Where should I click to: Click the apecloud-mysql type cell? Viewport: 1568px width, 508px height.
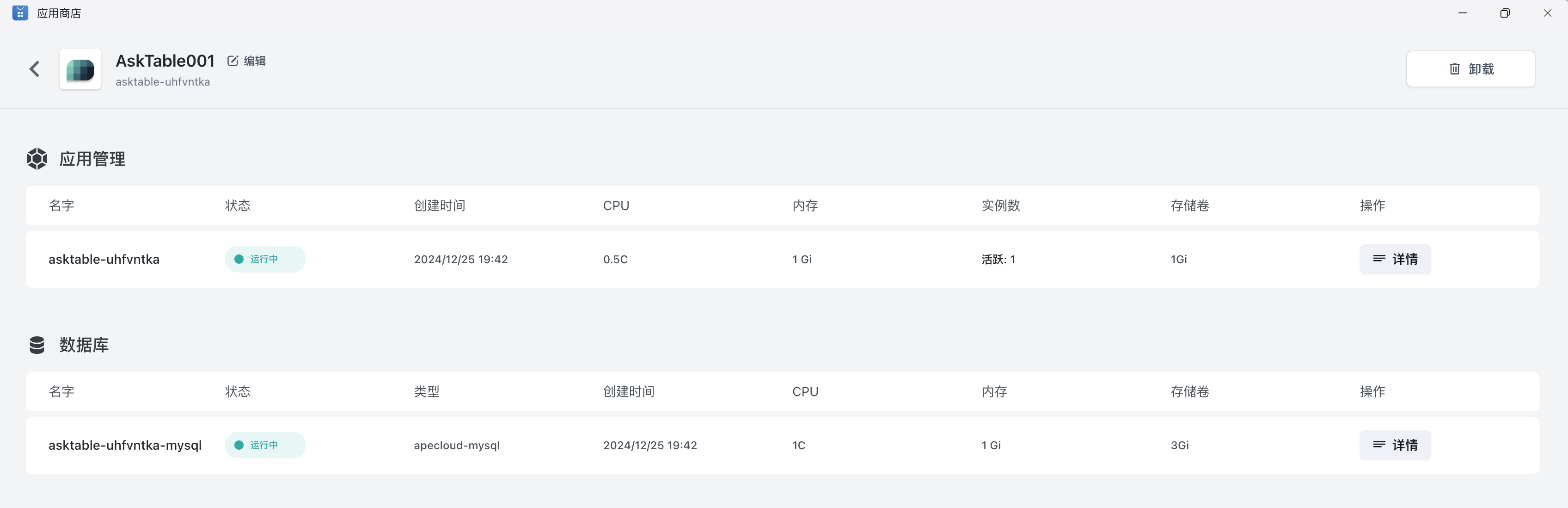(x=457, y=445)
